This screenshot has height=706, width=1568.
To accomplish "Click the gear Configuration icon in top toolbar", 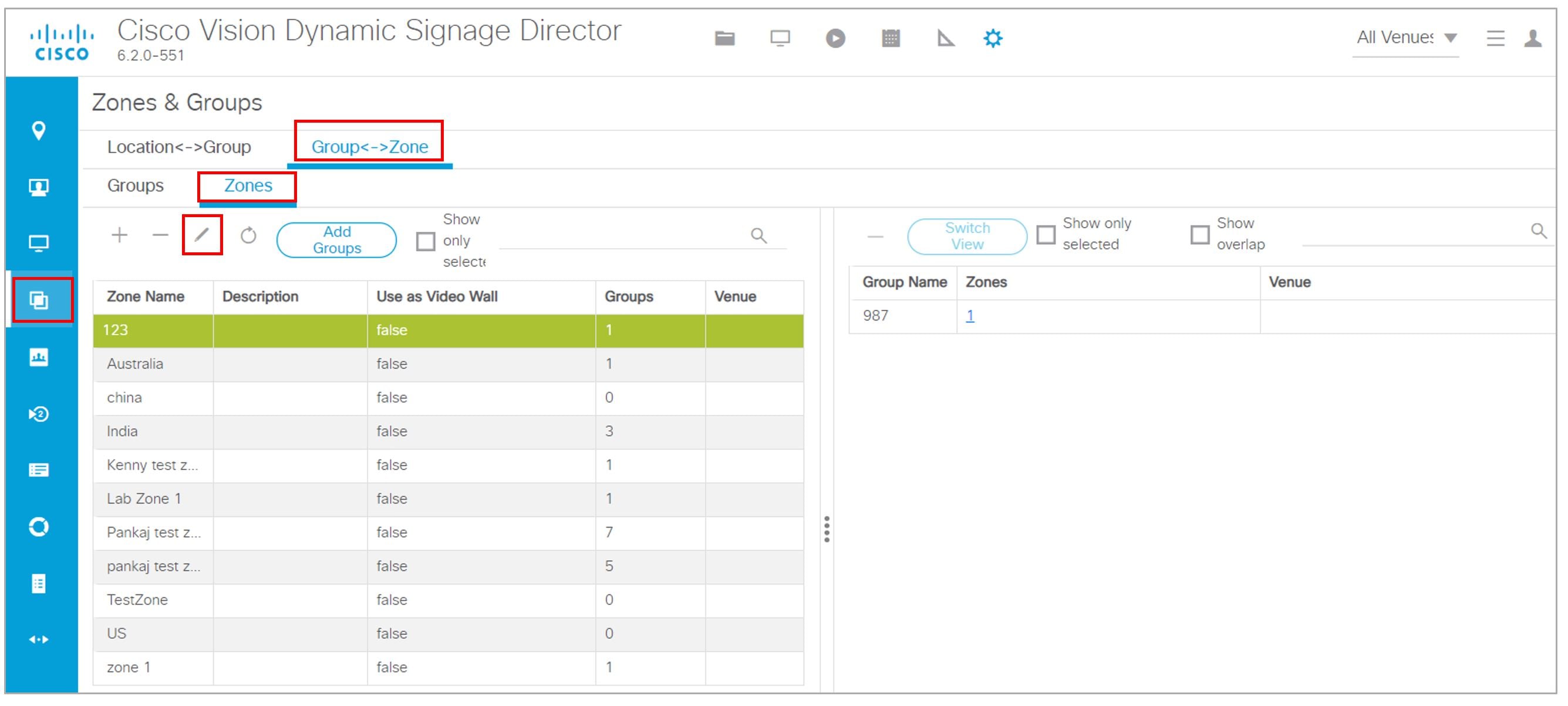I will tap(993, 38).
